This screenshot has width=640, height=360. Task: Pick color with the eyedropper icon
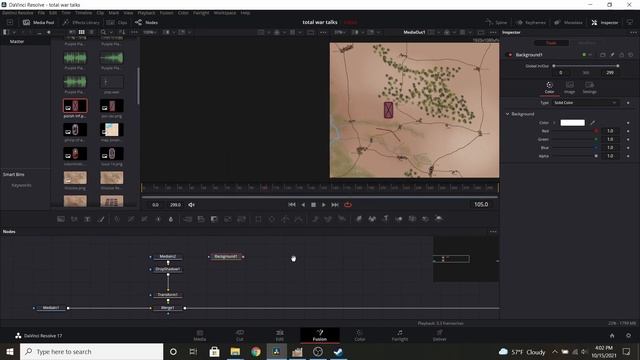(592, 123)
